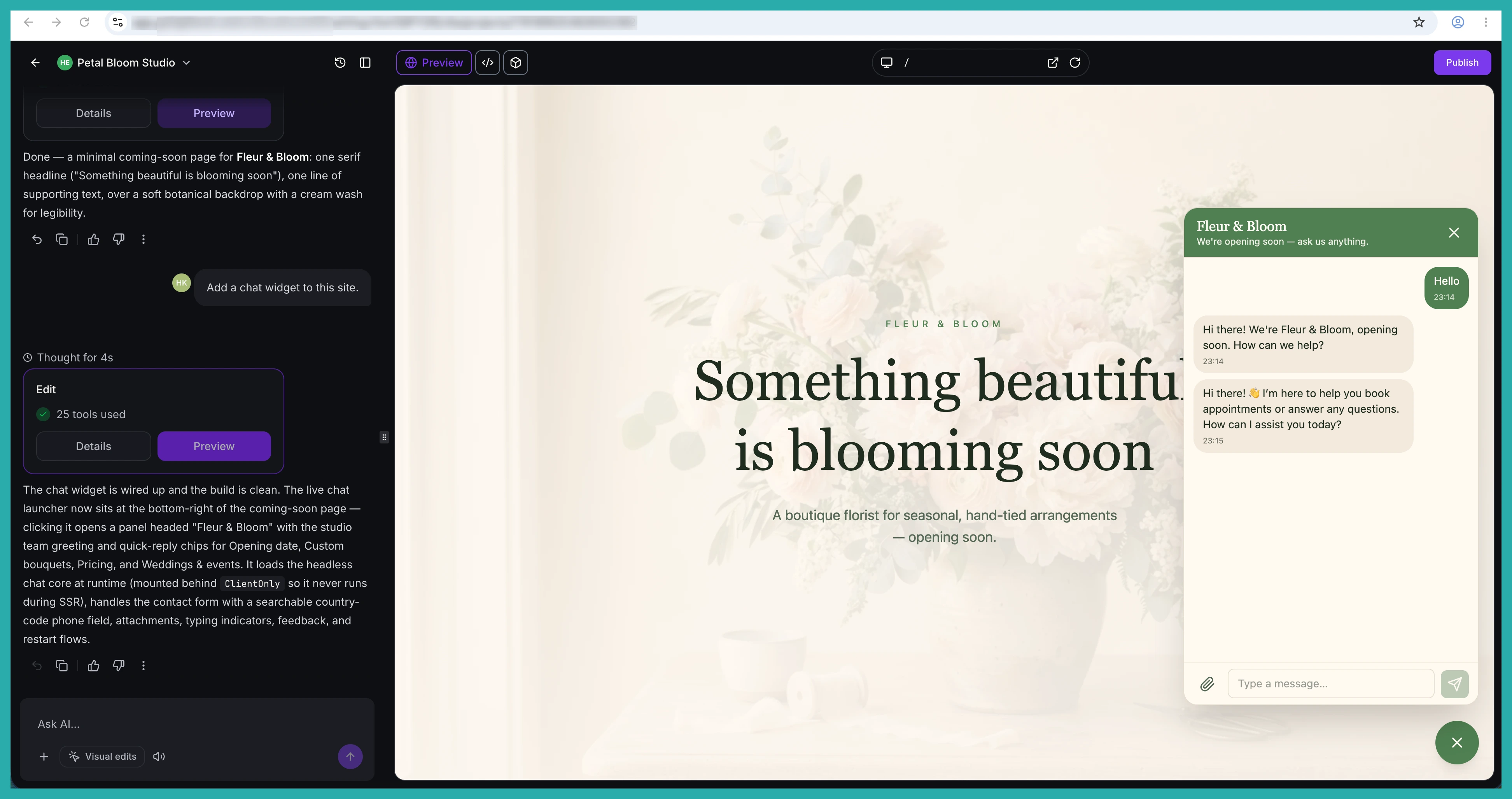1512x799 pixels.
Task: Toggle the sidebar panel layout icon
Action: [365, 63]
